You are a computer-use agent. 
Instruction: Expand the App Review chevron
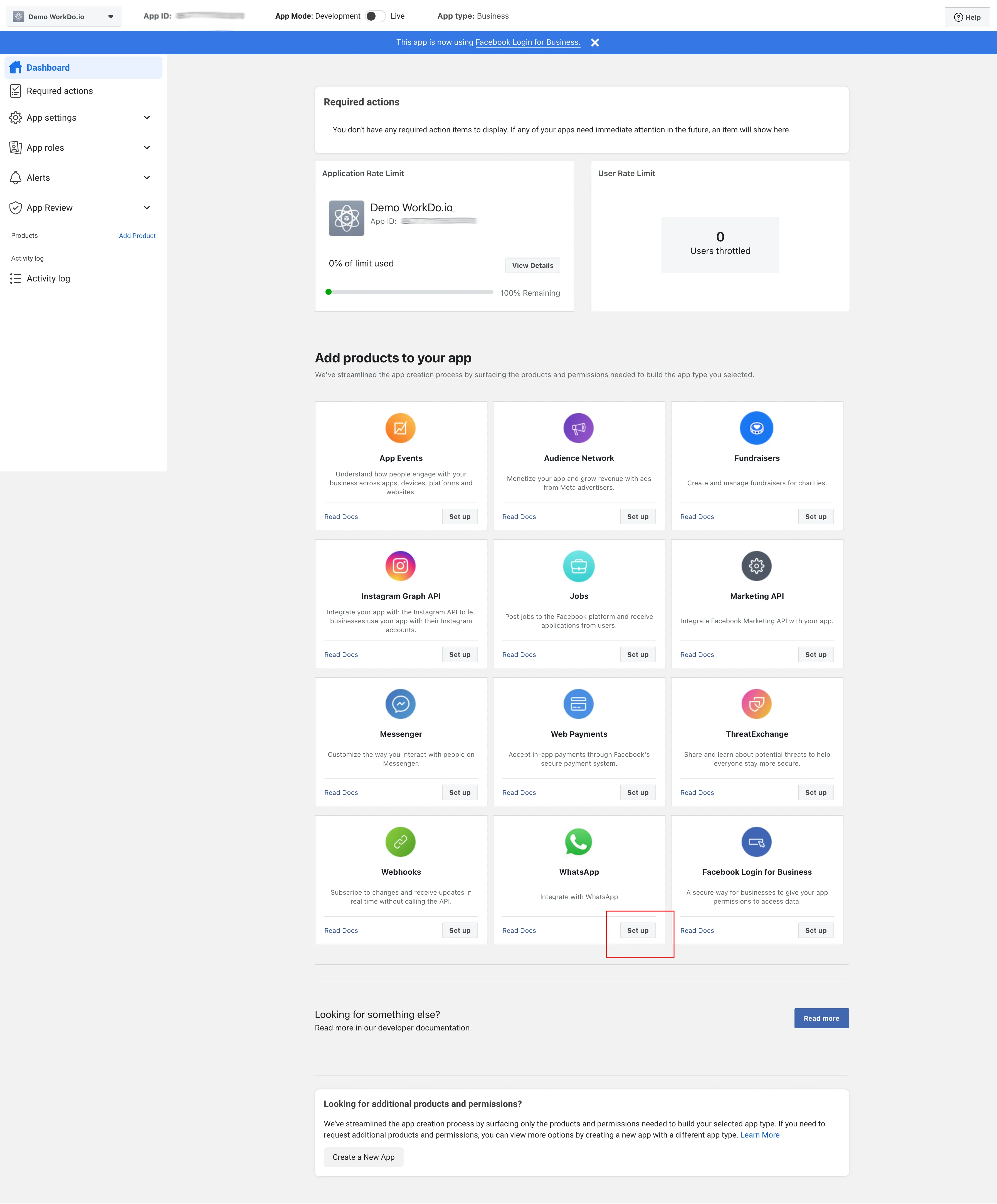point(147,207)
